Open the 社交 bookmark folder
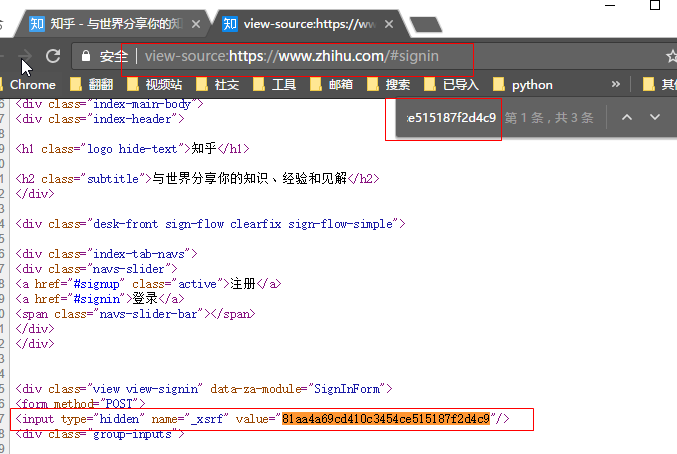This screenshot has width=677, height=454. click(218, 85)
